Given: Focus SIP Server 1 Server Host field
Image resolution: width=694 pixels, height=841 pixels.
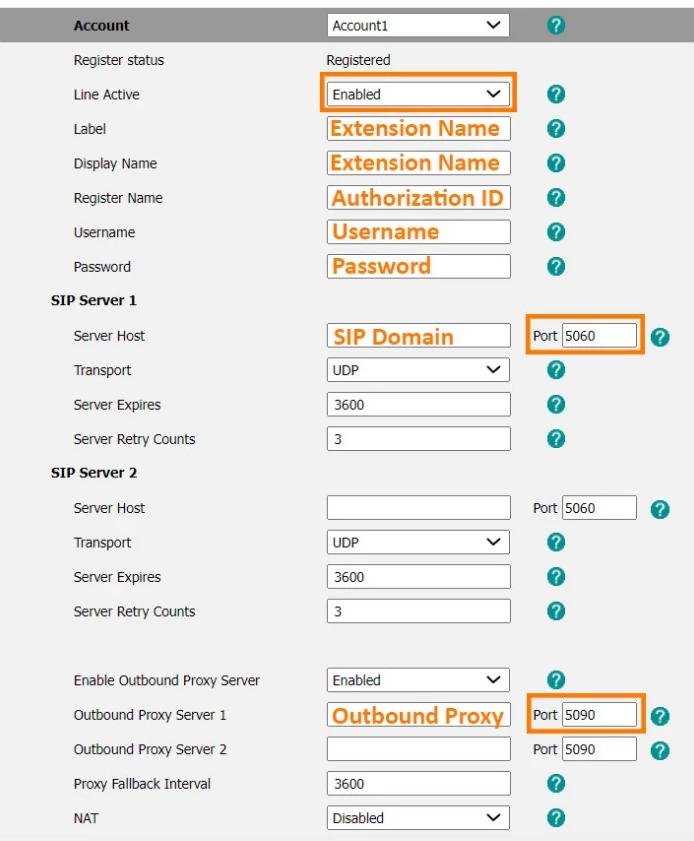Looking at the screenshot, I should click(x=418, y=336).
